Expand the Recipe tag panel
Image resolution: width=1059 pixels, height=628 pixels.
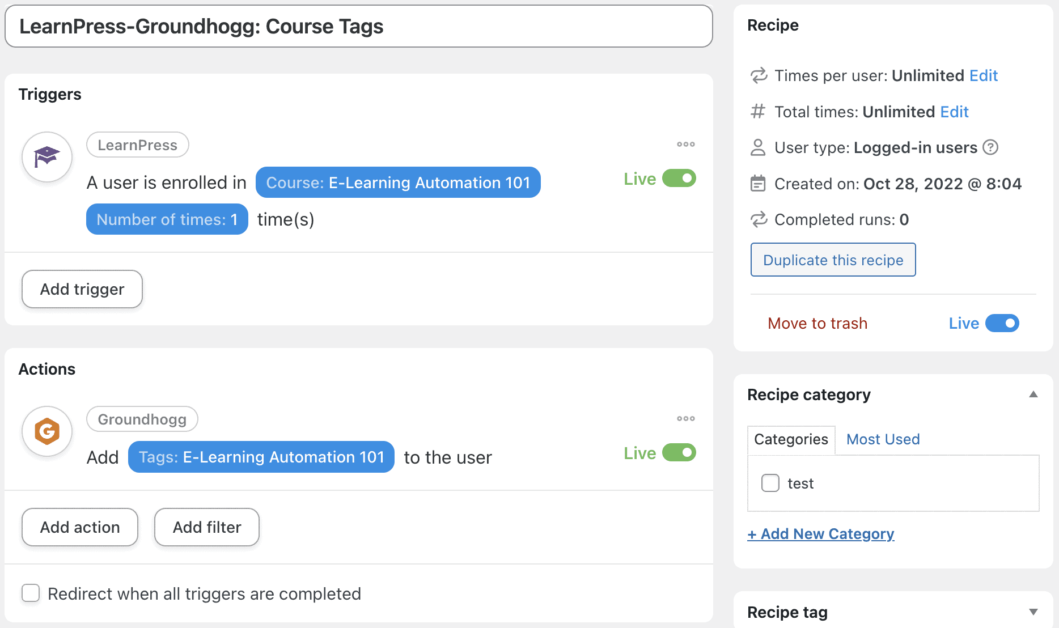coord(1033,612)
